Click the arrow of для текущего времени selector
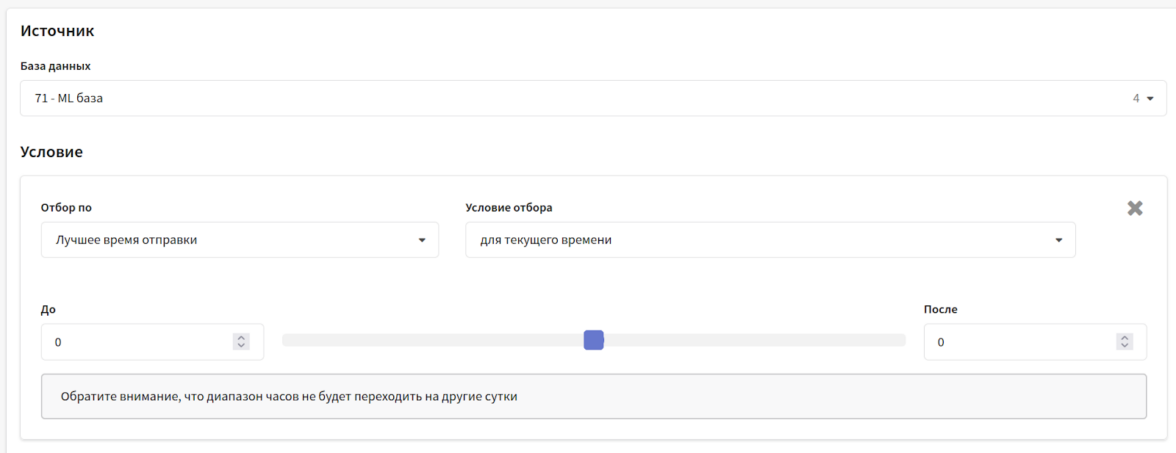1176x453 pixels. coord(1059,240)
